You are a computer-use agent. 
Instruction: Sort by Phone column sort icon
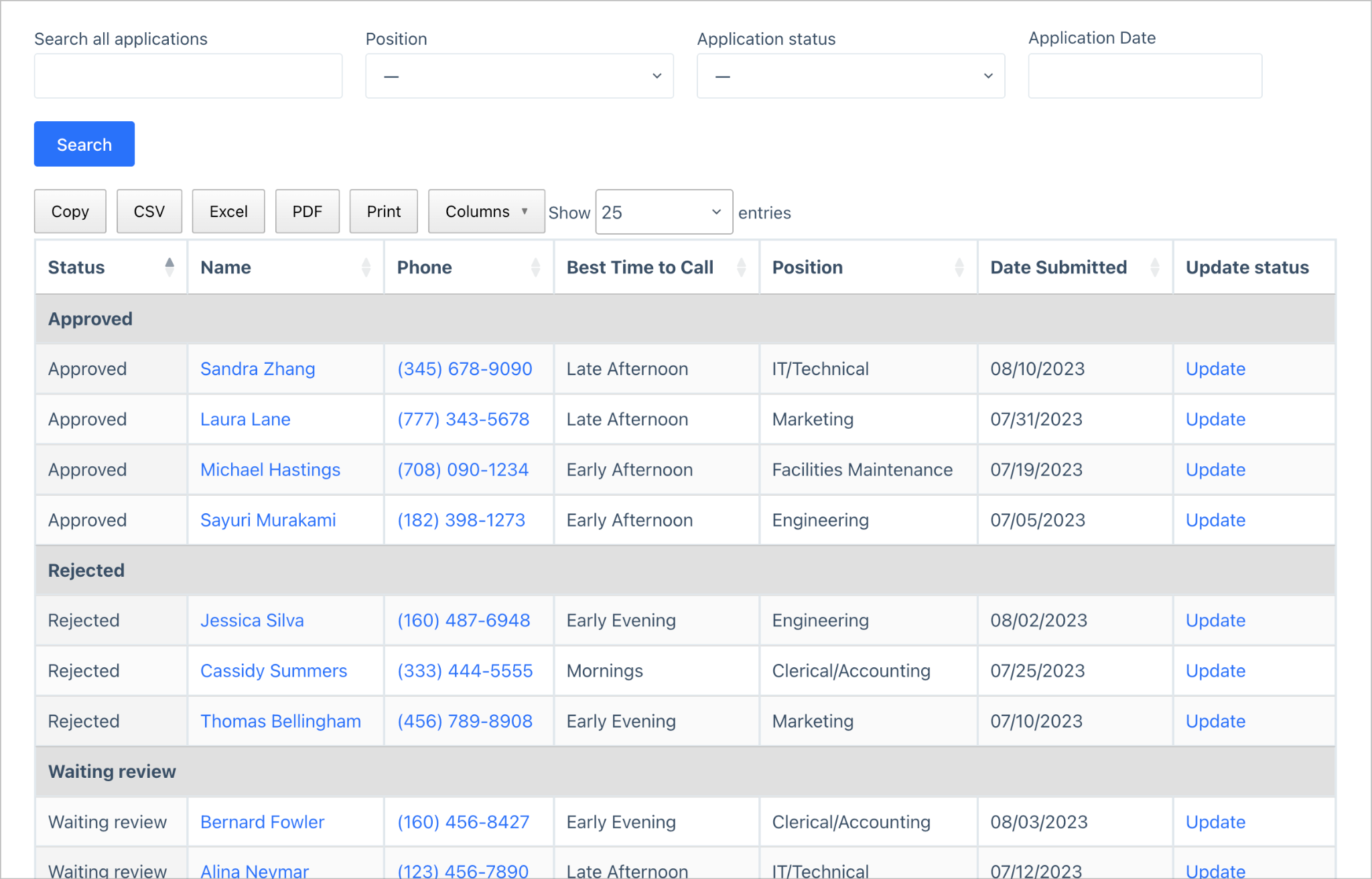pos(535,267)
